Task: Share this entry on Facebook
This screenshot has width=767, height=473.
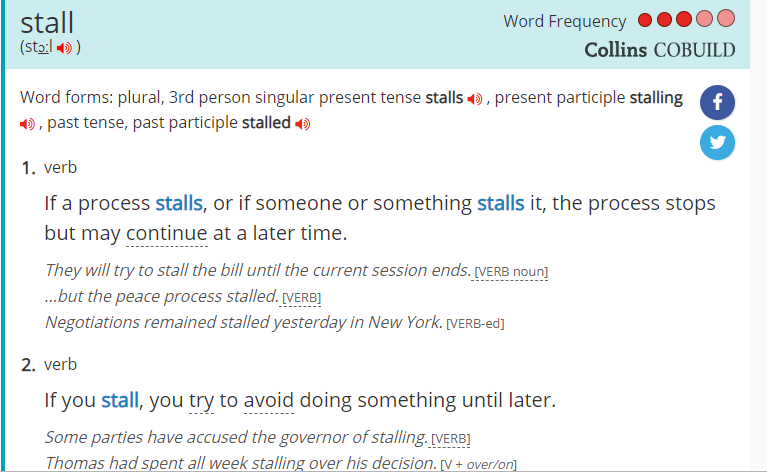Action: click(x=717, y=103)
